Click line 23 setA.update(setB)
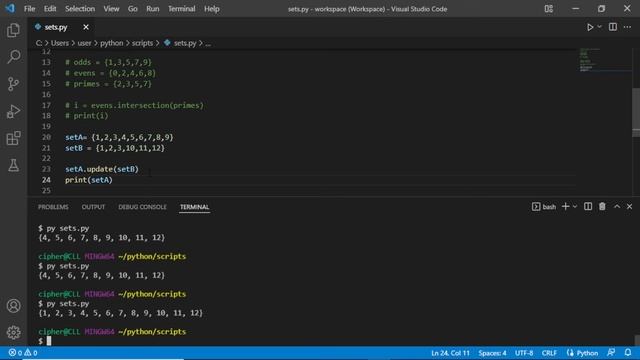The image size is (640, 360). (x=102, y=169)
